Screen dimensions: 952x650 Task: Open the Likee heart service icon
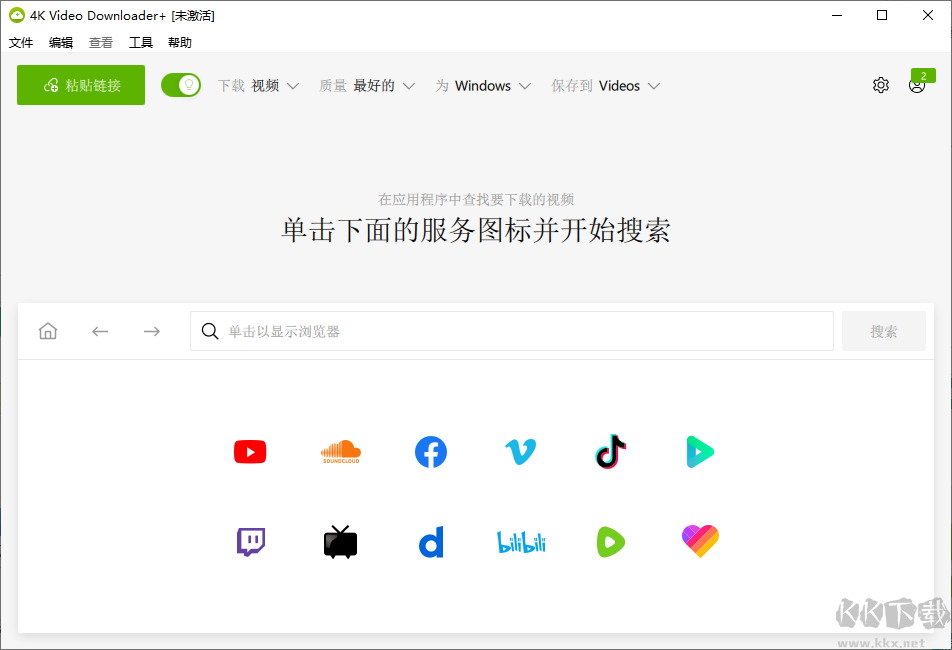coord(700,541)
